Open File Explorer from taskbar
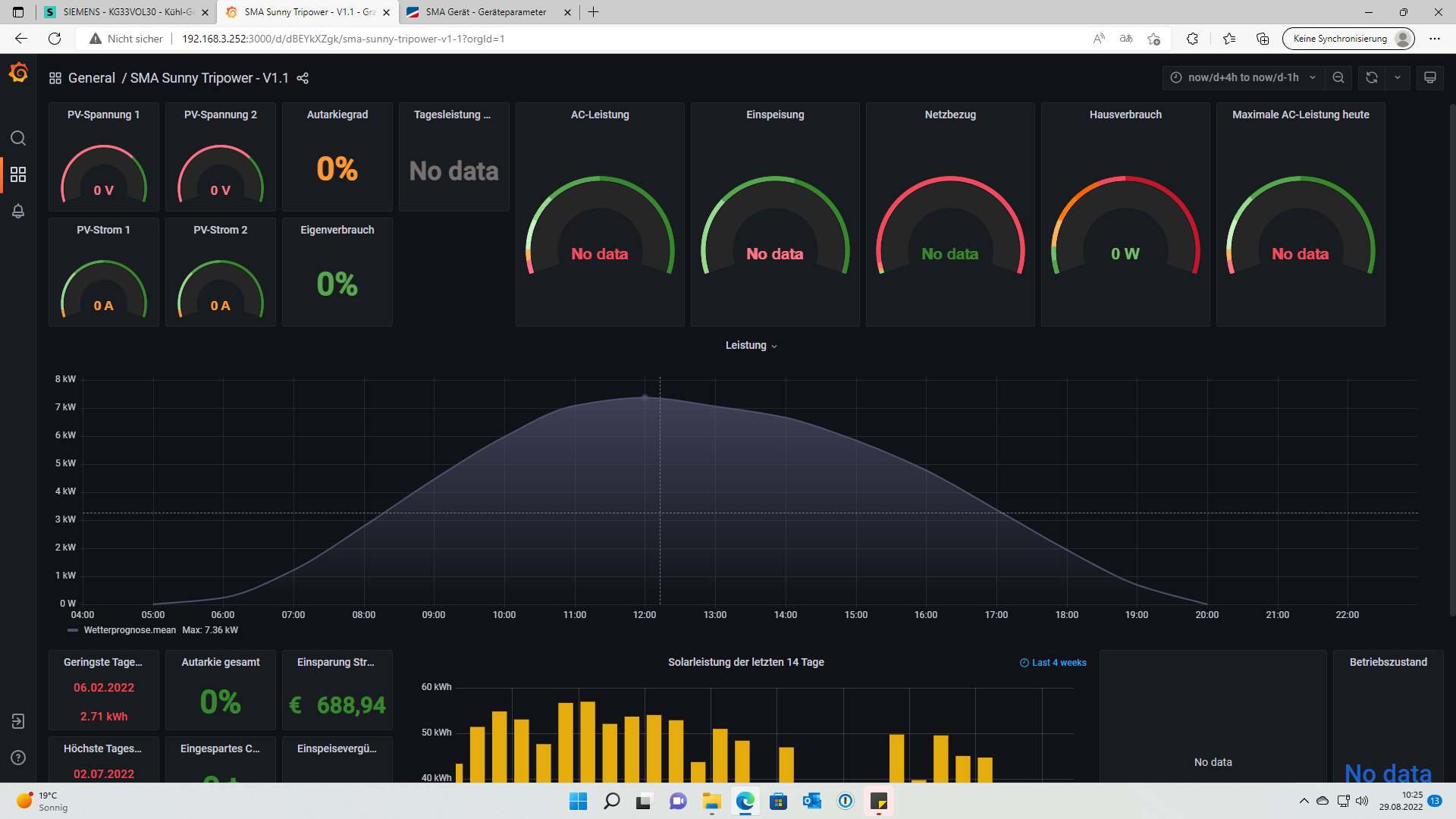This screenshot has width=1456, height=819. (711, 801)
